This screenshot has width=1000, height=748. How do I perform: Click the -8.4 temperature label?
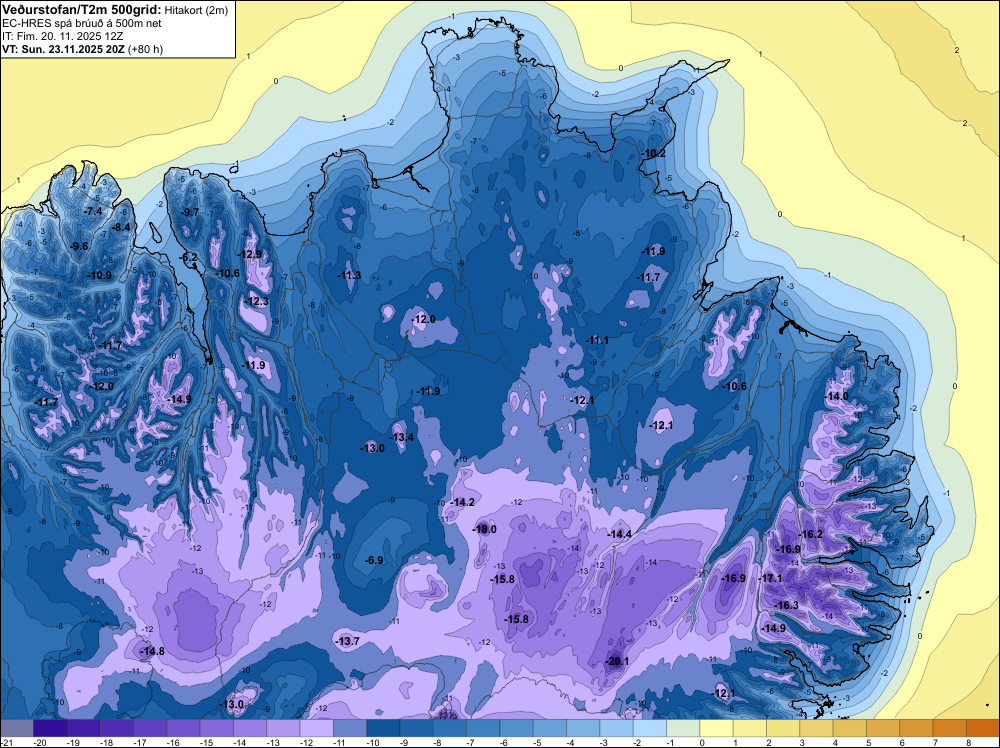tap(120, 226)
